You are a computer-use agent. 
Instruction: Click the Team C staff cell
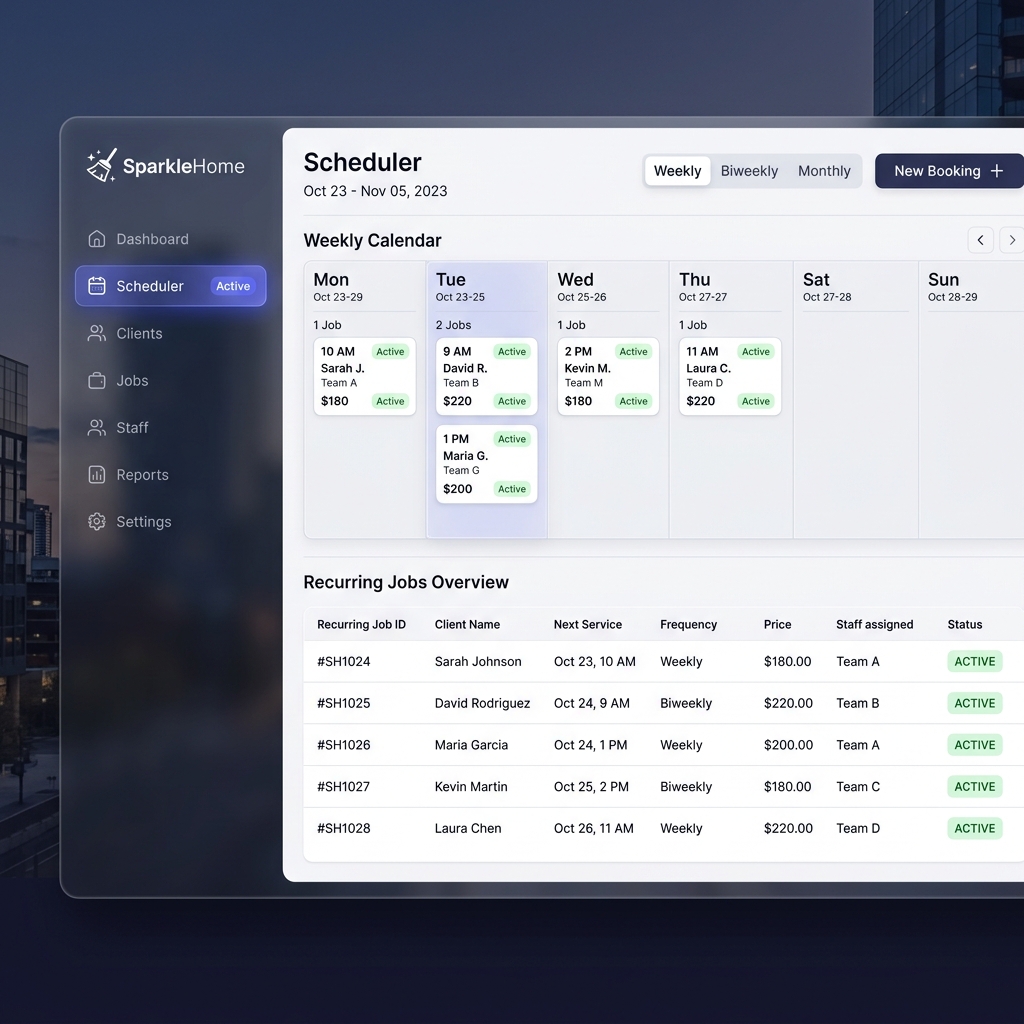click(x=858, y=787)
